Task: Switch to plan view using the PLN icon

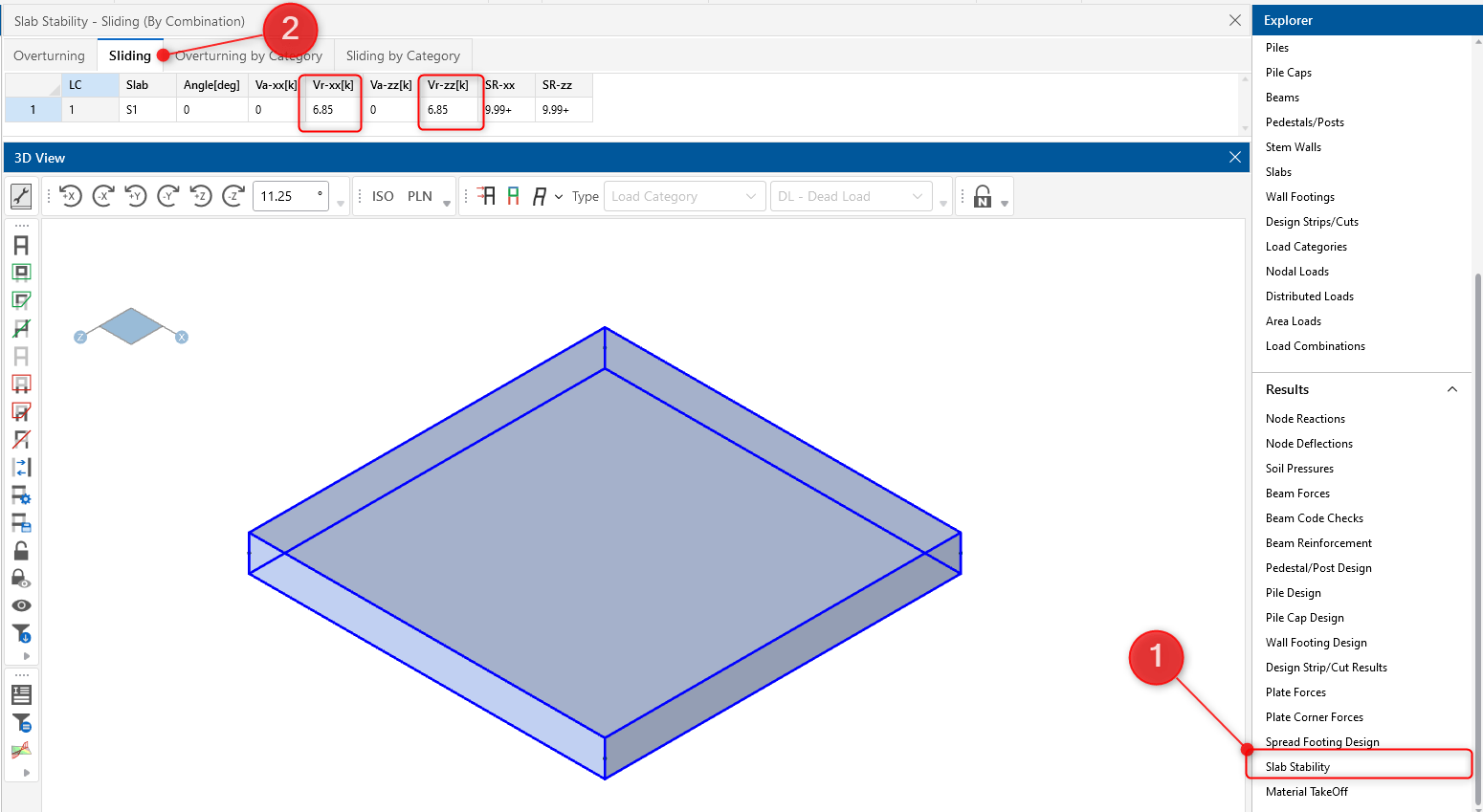Action: pos(419,195)
